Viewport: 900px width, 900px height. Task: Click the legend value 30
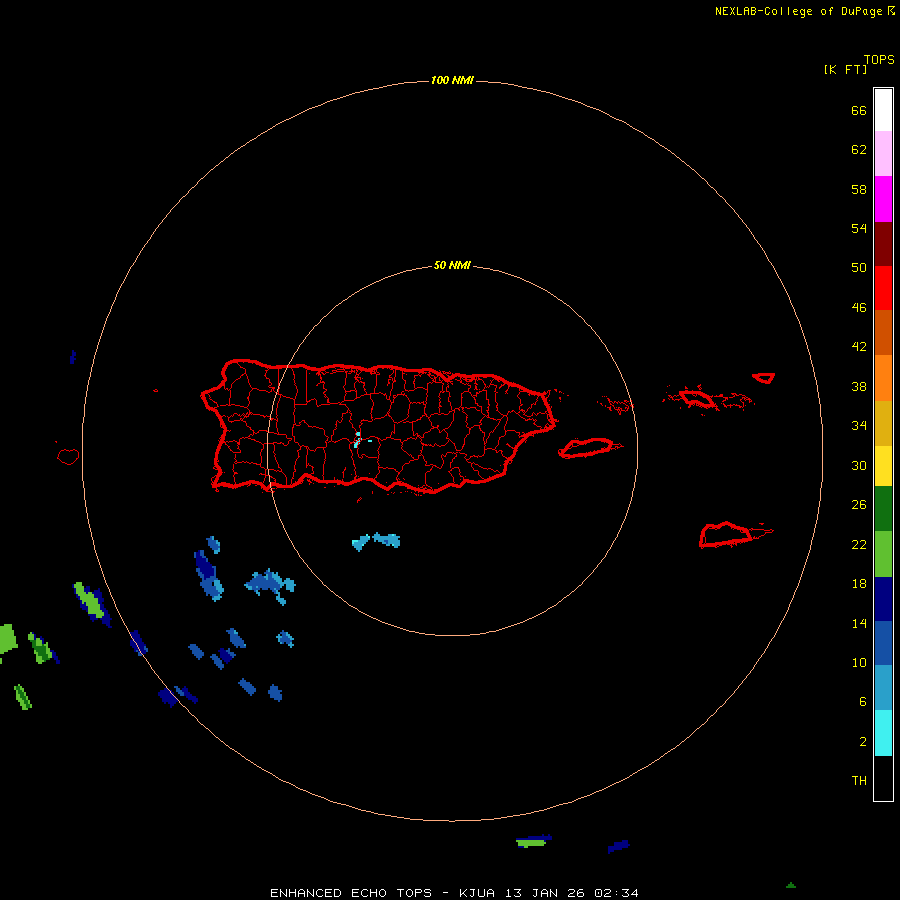coord(859,465)
